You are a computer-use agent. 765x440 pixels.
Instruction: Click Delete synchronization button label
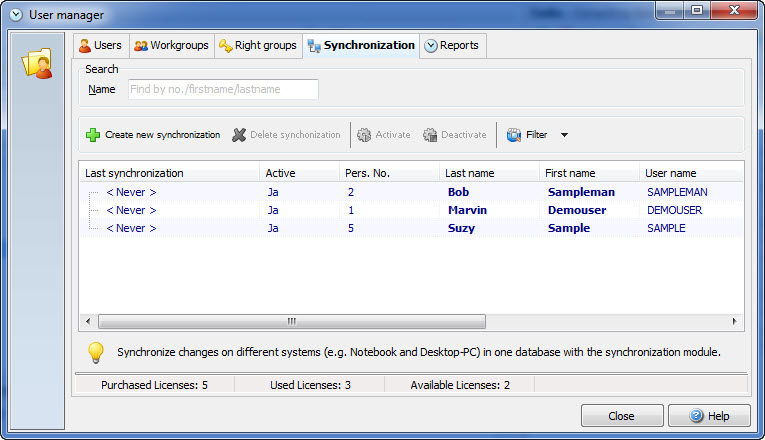[x=295, y=135]
